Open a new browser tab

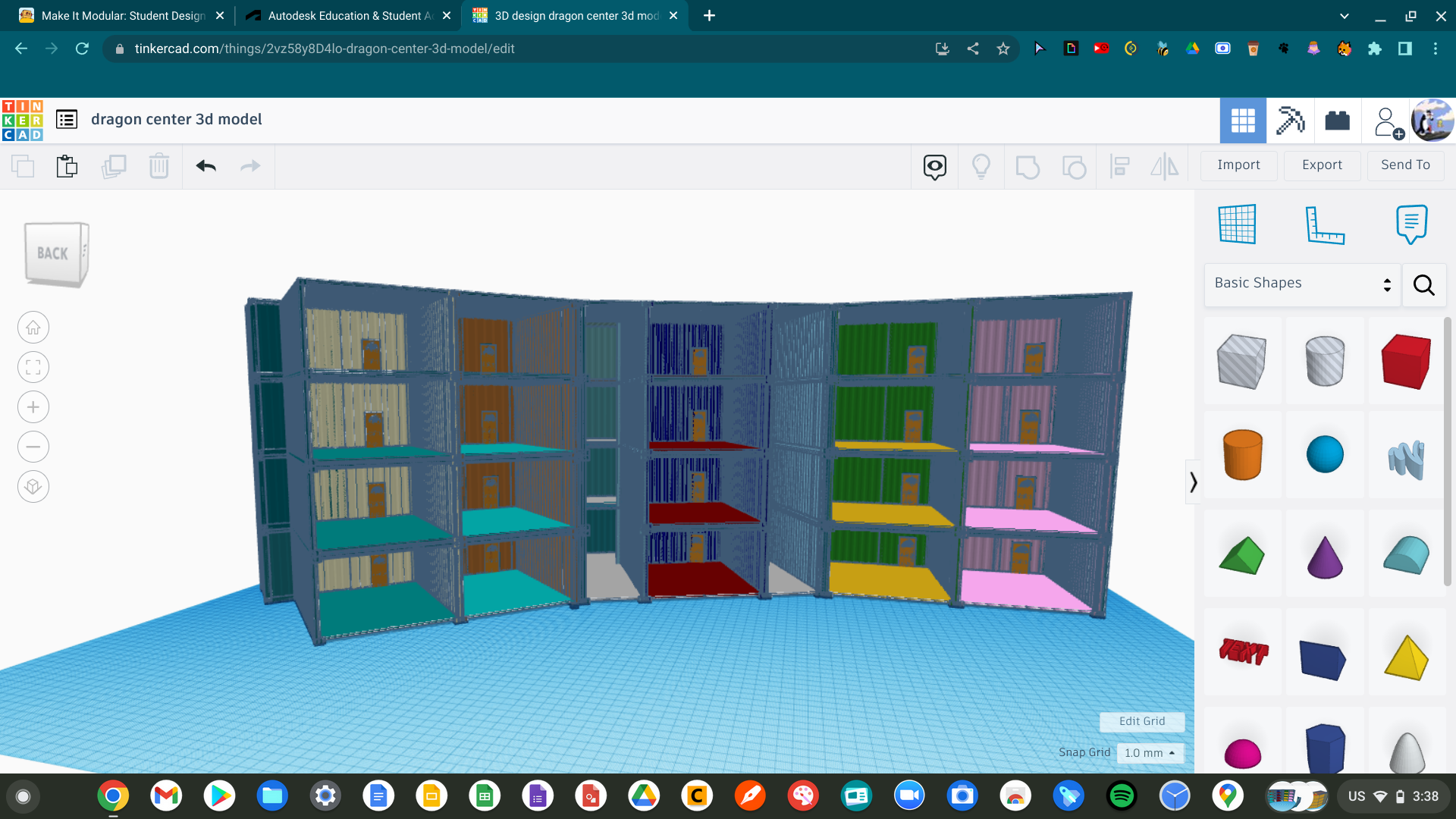709,16
